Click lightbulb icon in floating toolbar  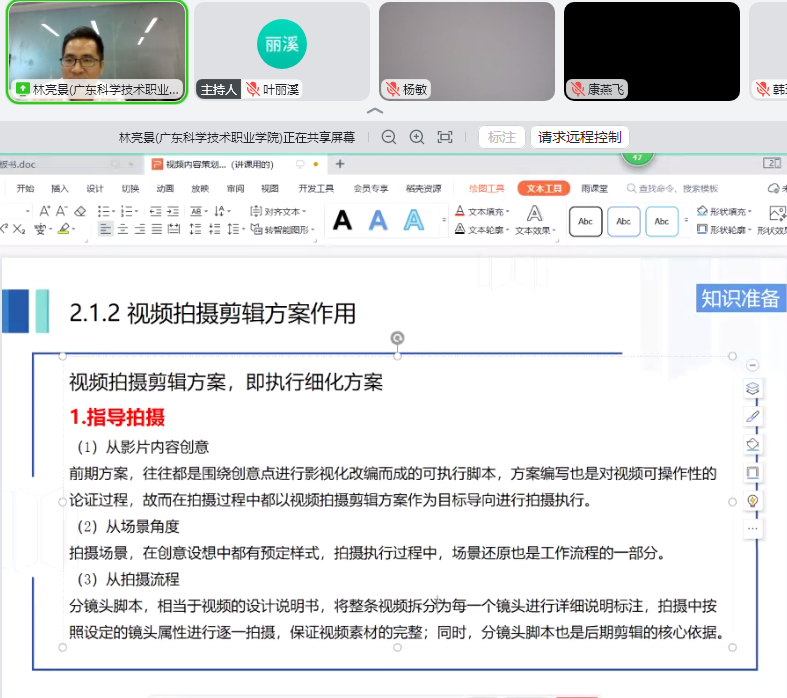[752, 501]
